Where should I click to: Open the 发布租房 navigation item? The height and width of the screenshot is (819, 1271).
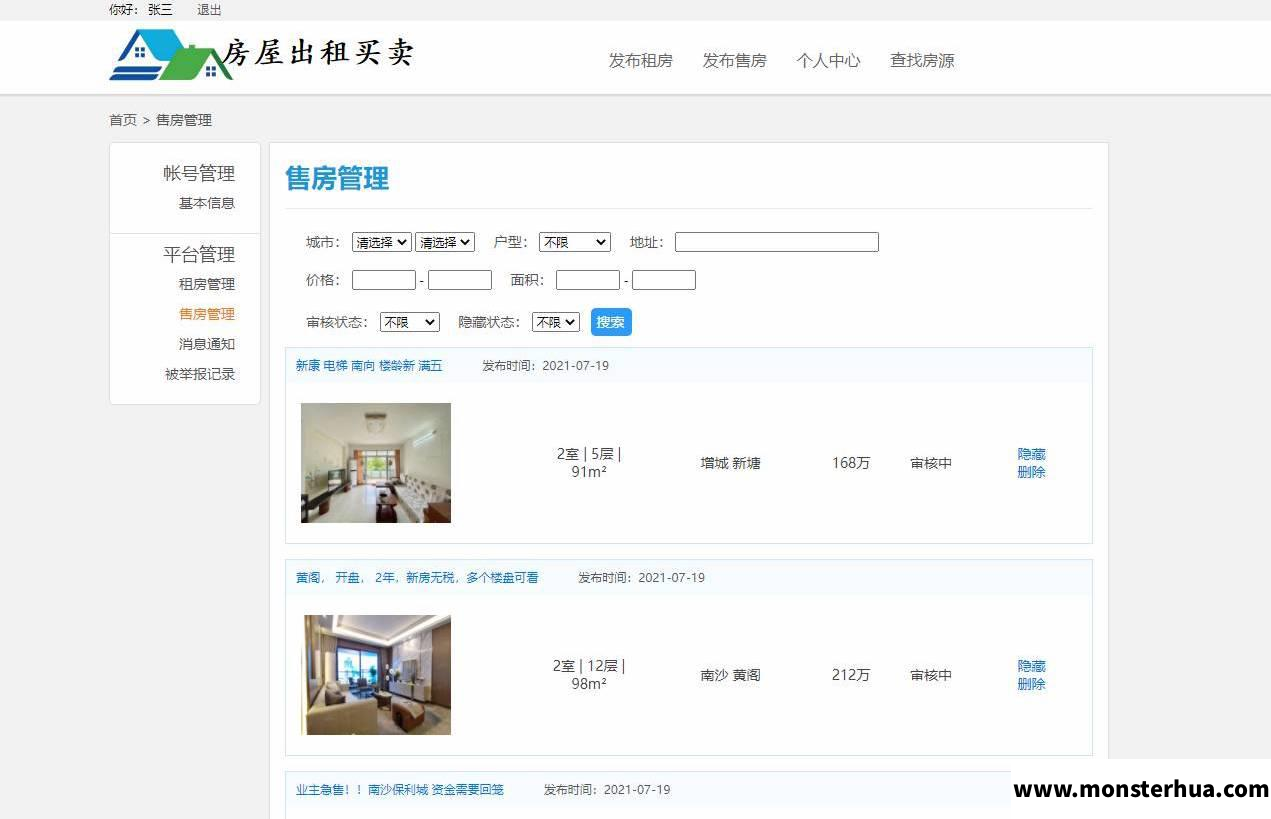pos(640,60)
